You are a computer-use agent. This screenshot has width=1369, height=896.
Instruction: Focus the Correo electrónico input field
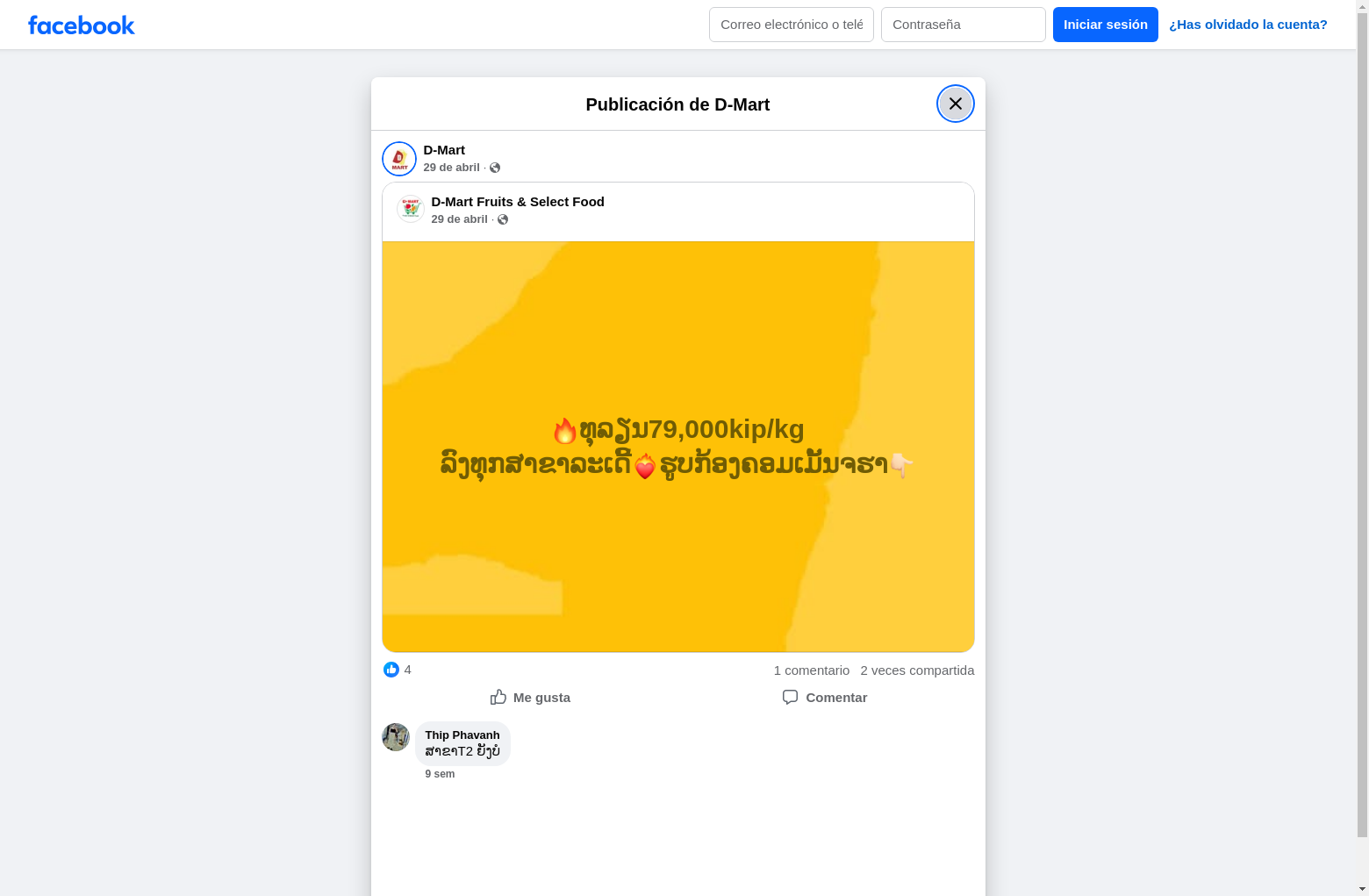(x=792, y=25)
